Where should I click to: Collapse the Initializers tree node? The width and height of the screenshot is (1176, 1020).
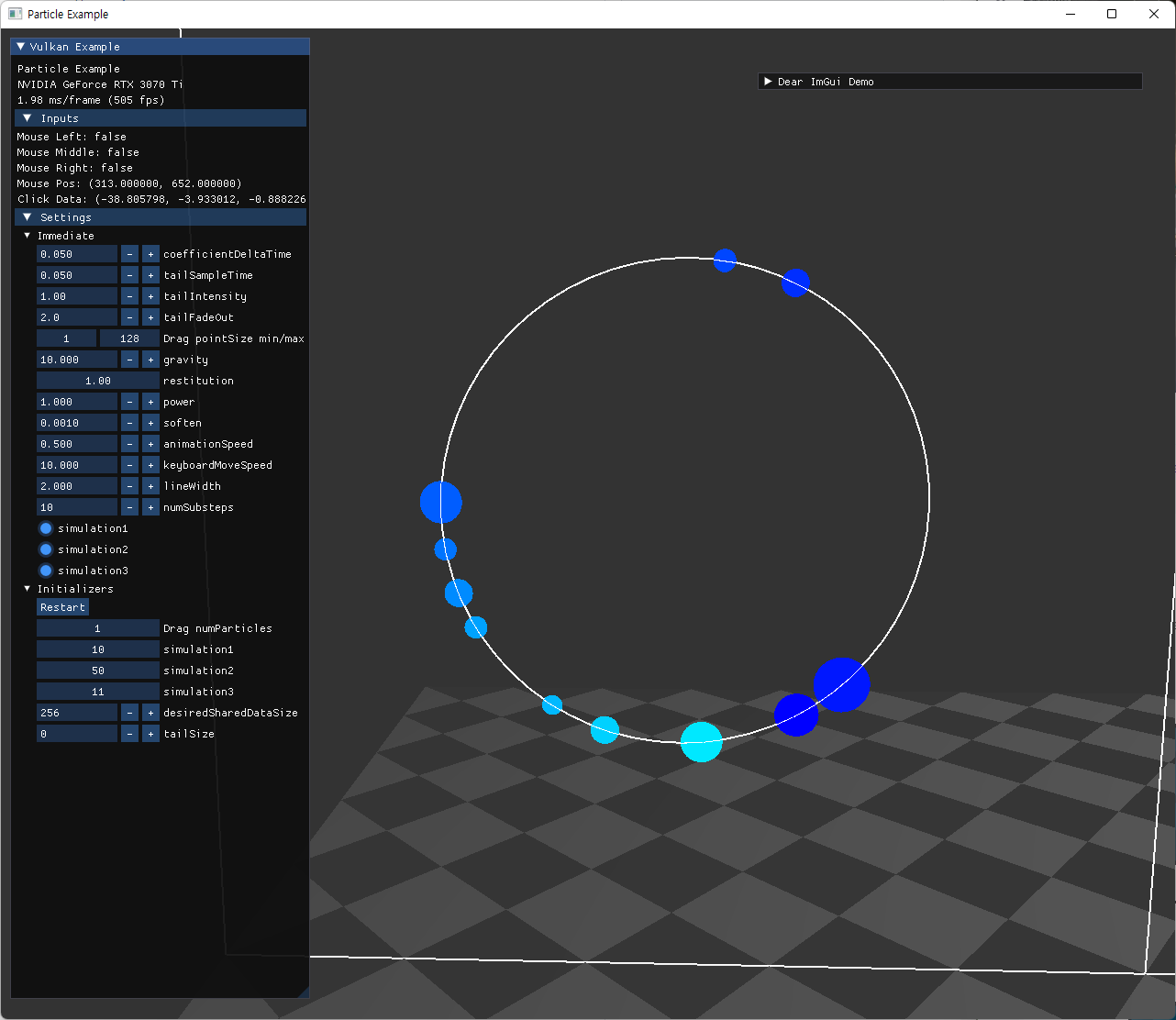(x=28, y=589)
